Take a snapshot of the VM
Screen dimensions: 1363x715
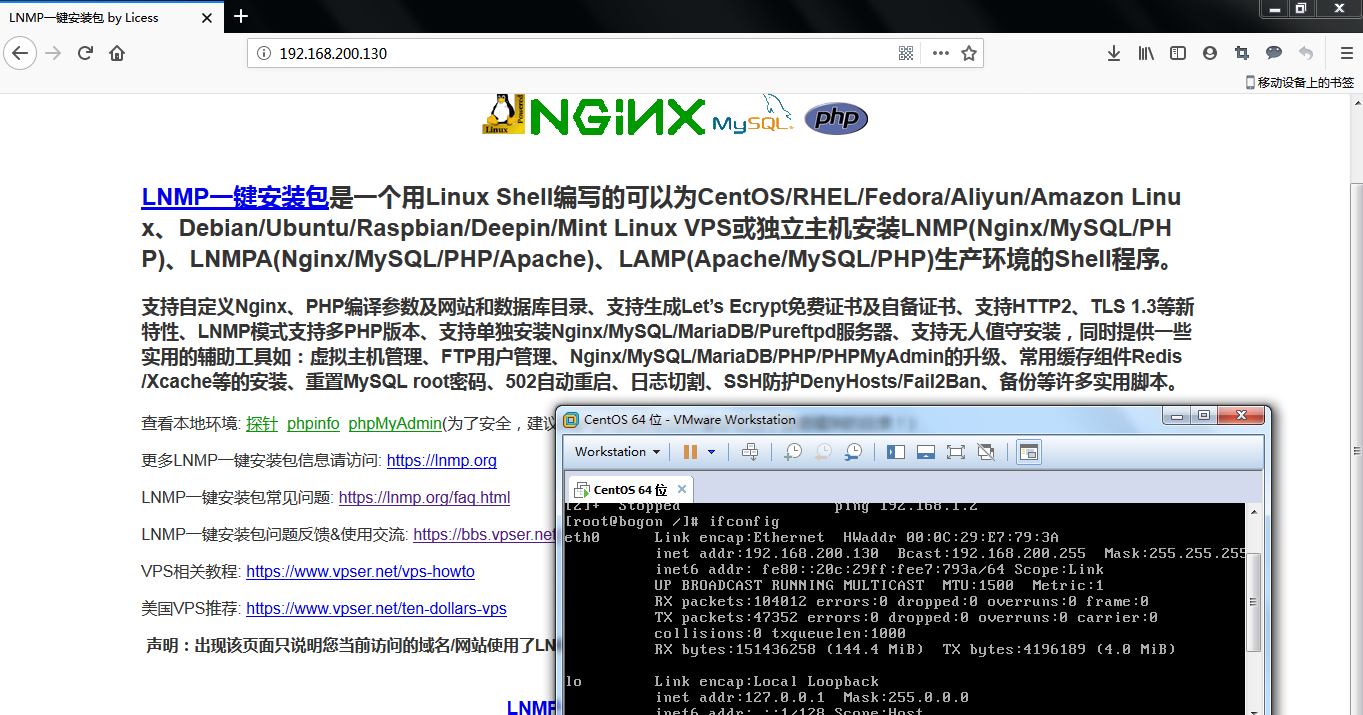[793, 452]
